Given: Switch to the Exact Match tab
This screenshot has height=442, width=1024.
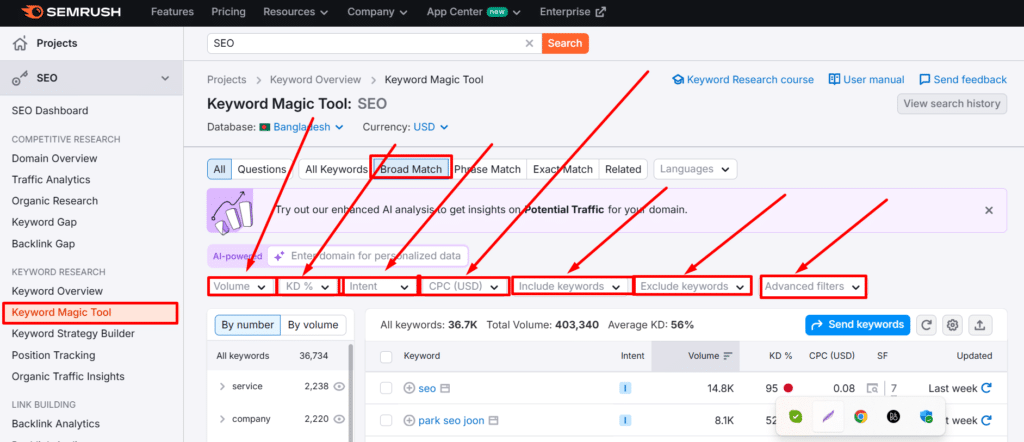Looking at the screenshot, I should click(x=562, y=169).
